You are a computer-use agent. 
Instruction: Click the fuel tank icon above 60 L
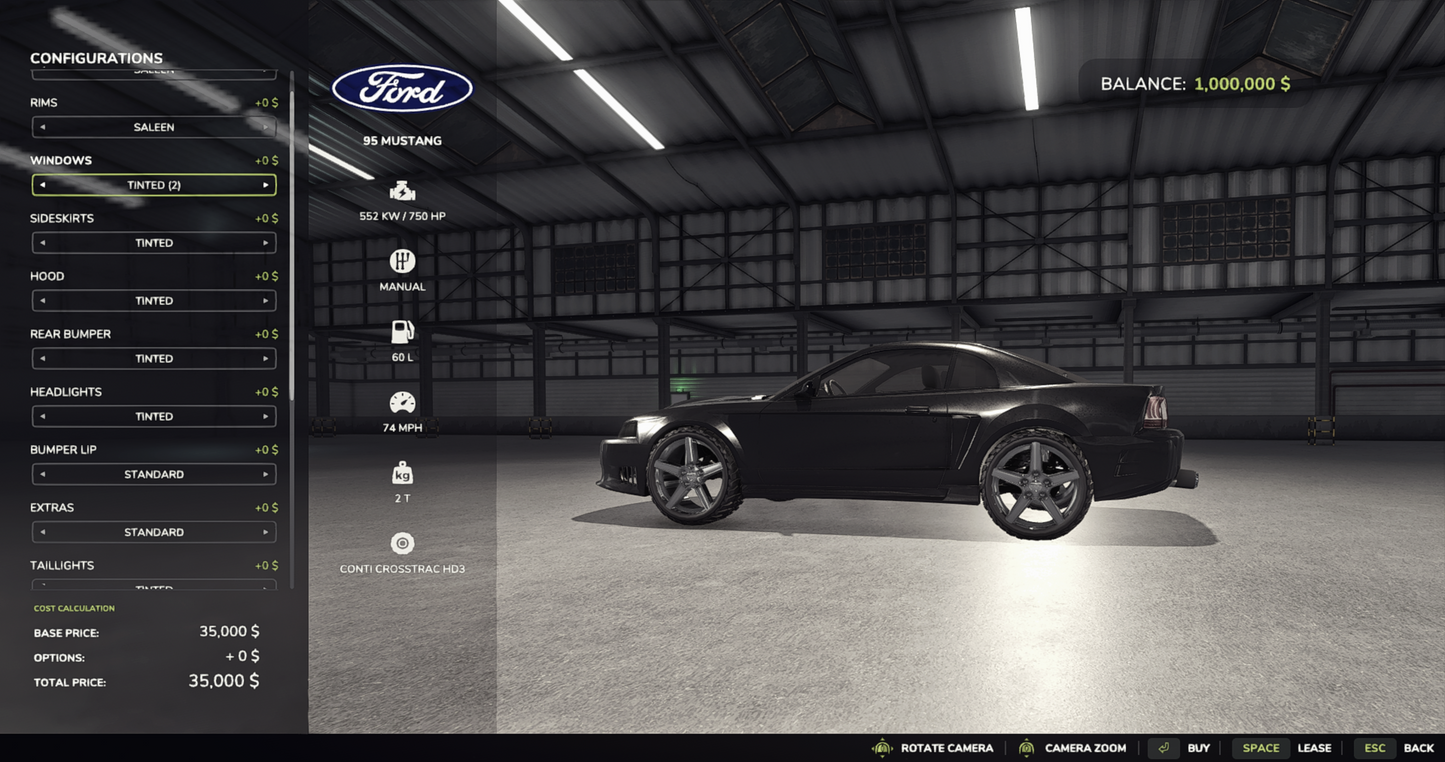(402, 331)
